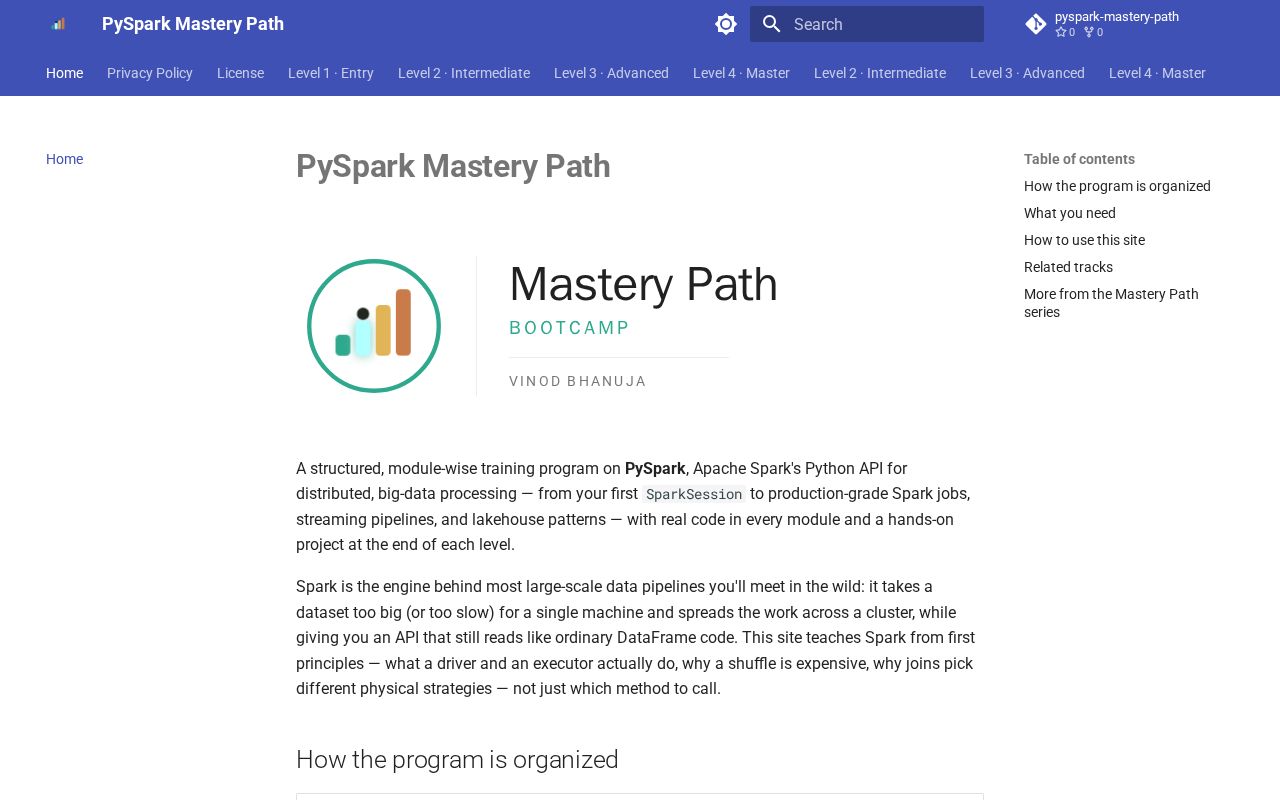The image size is (1280, 800).
Task: Open the pyspark-mastery-path repository link
Action: 1117,16
